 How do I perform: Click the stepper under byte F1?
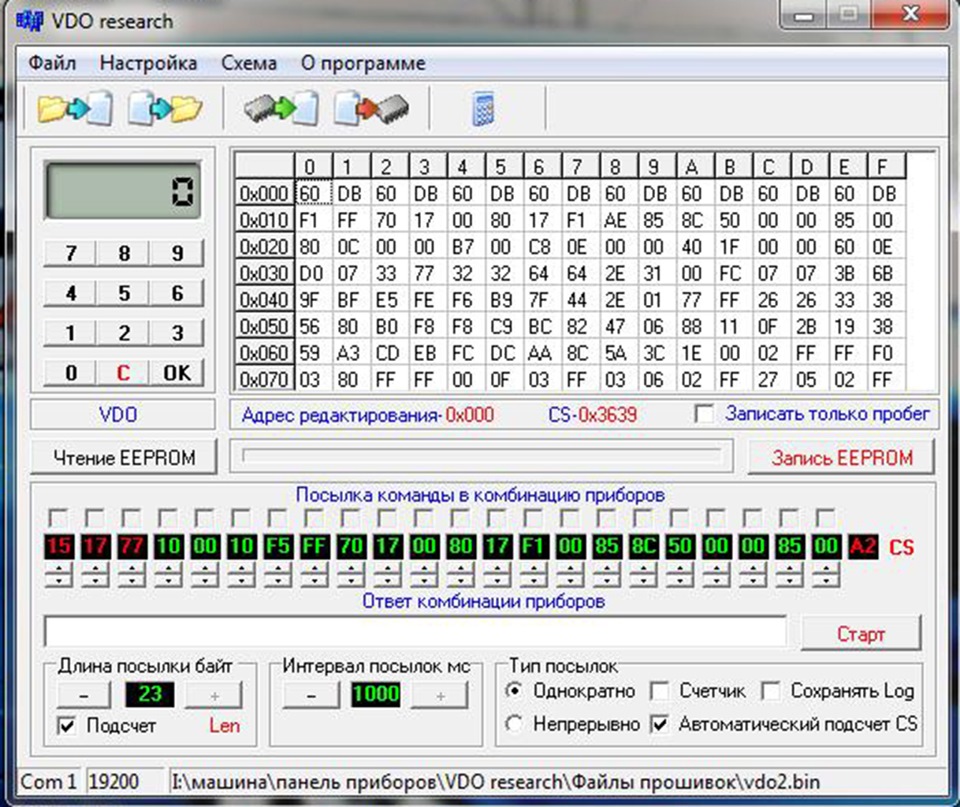point(533,575)
